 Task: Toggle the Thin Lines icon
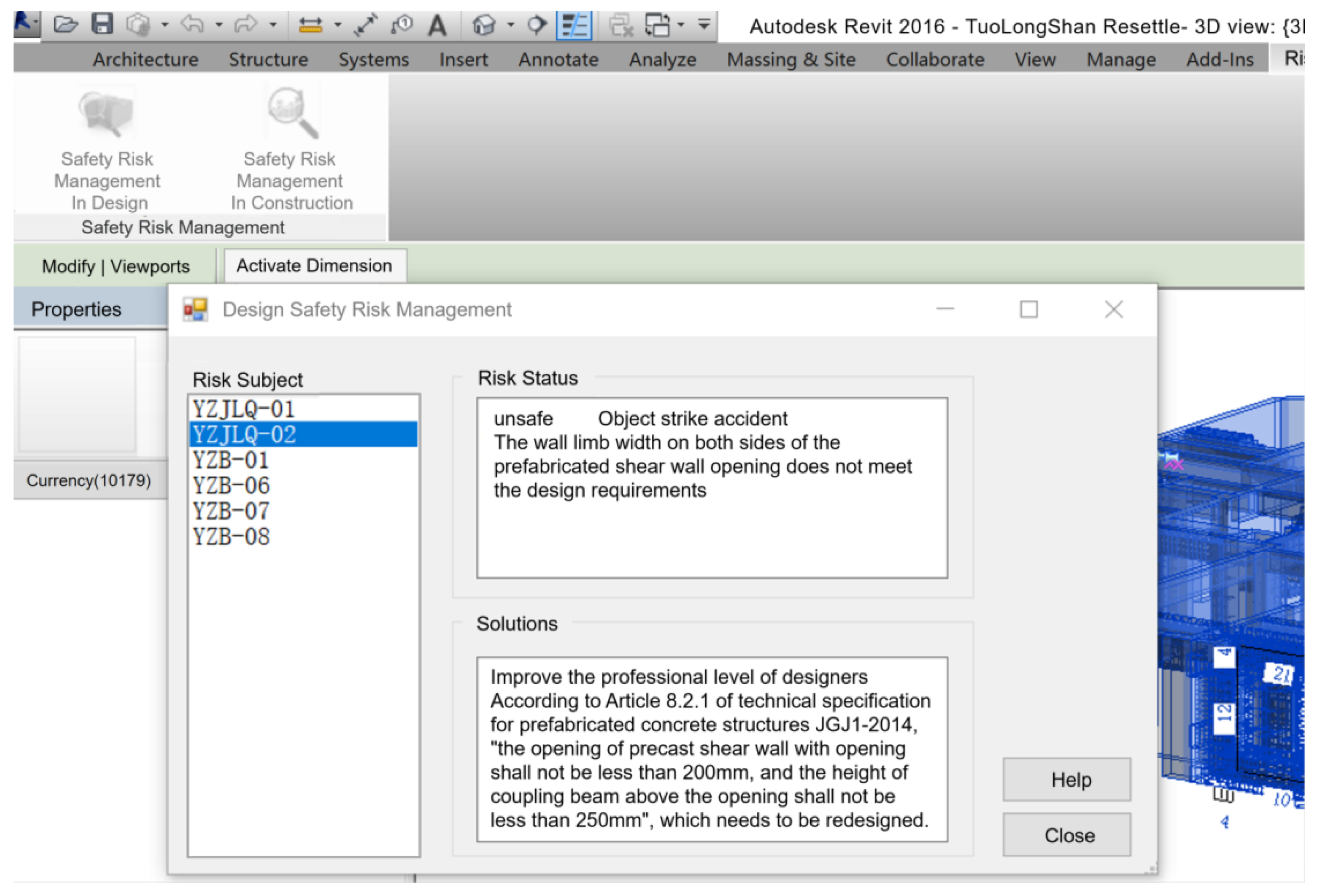coord(574,25)
